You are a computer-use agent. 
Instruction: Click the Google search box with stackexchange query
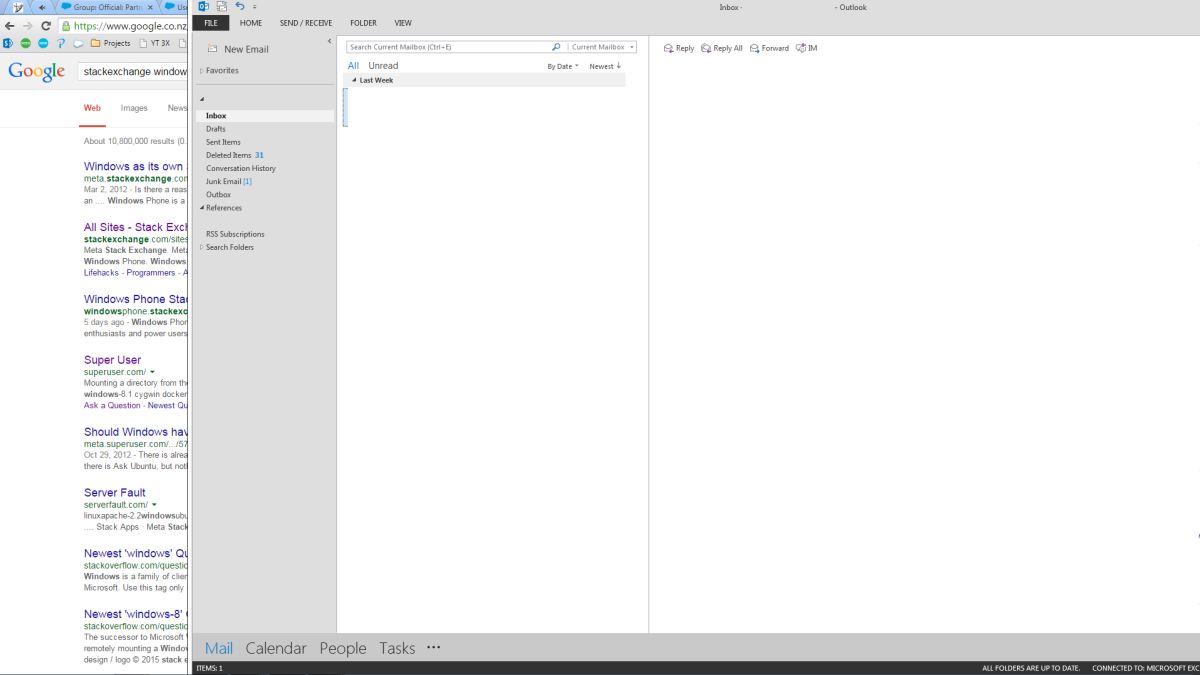tap(133, 71)
